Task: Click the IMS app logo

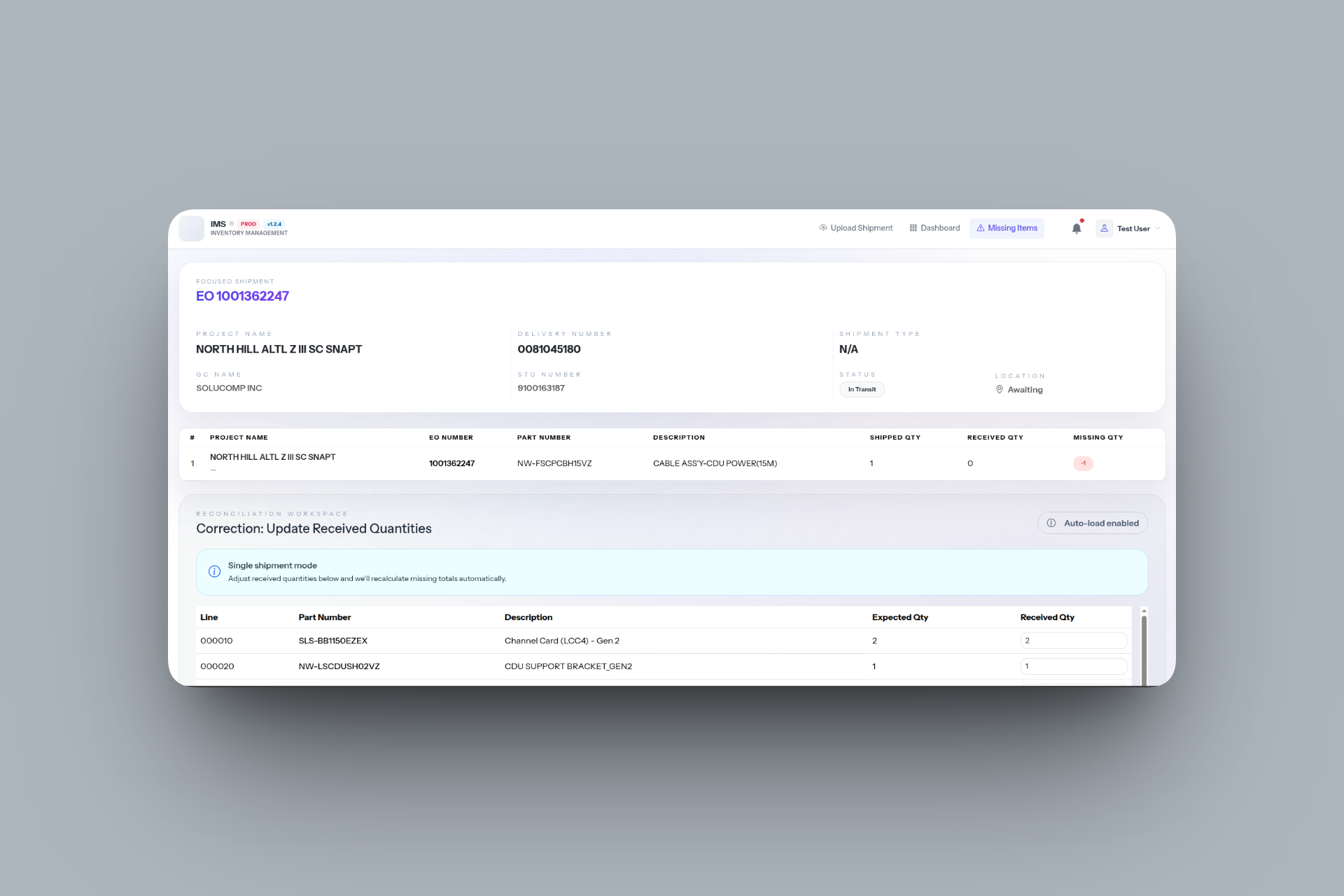Action: (191, 228)
